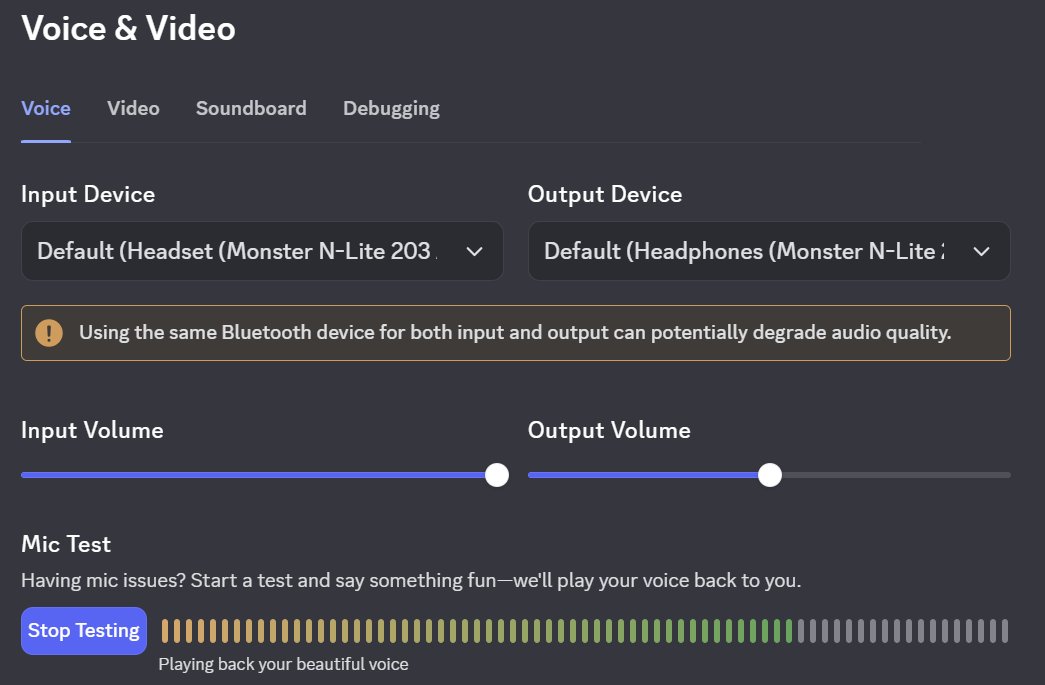The height and width of the screenshot is (685, 1045).
Task: Click the middle of Input Volume track
Action: [x=259, y=475]
